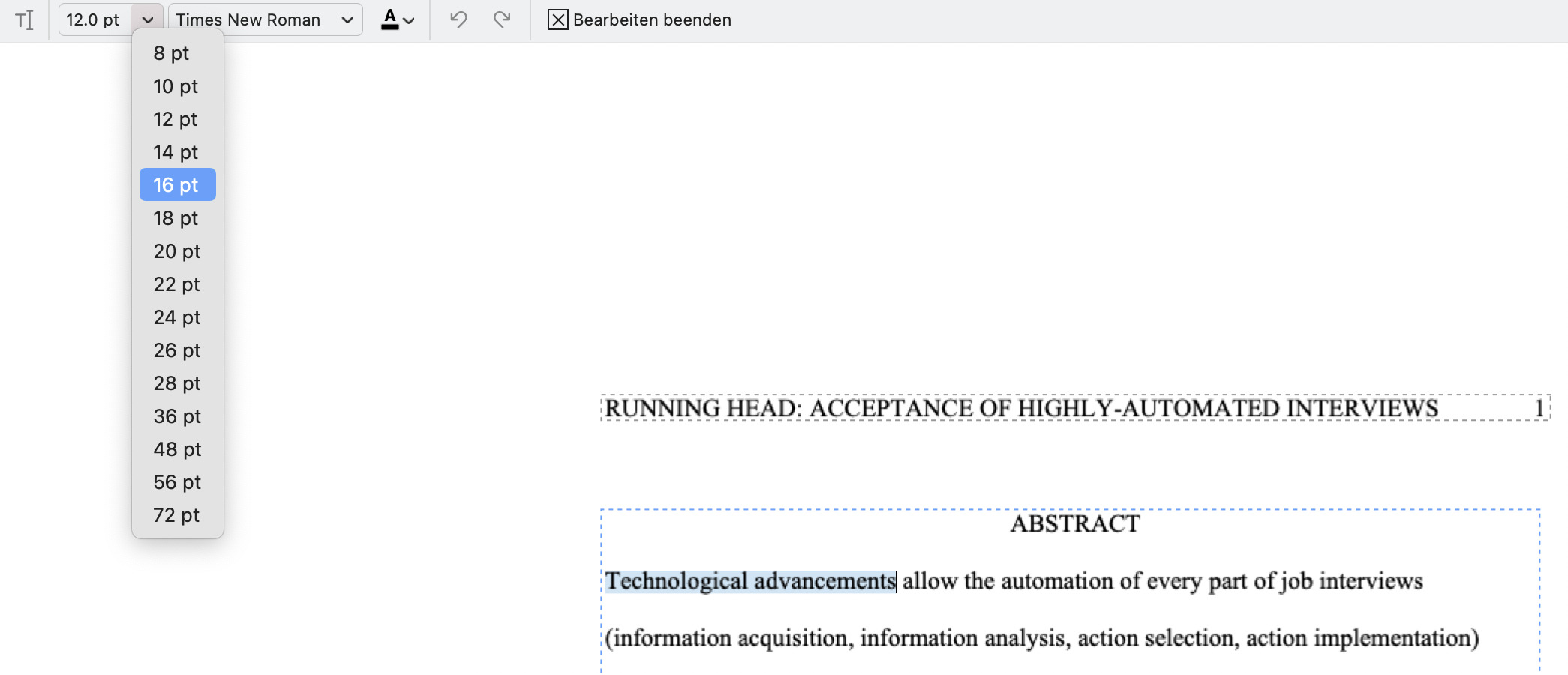Select the 16 pt font size
1568x675 pixels.
[176, 184]
